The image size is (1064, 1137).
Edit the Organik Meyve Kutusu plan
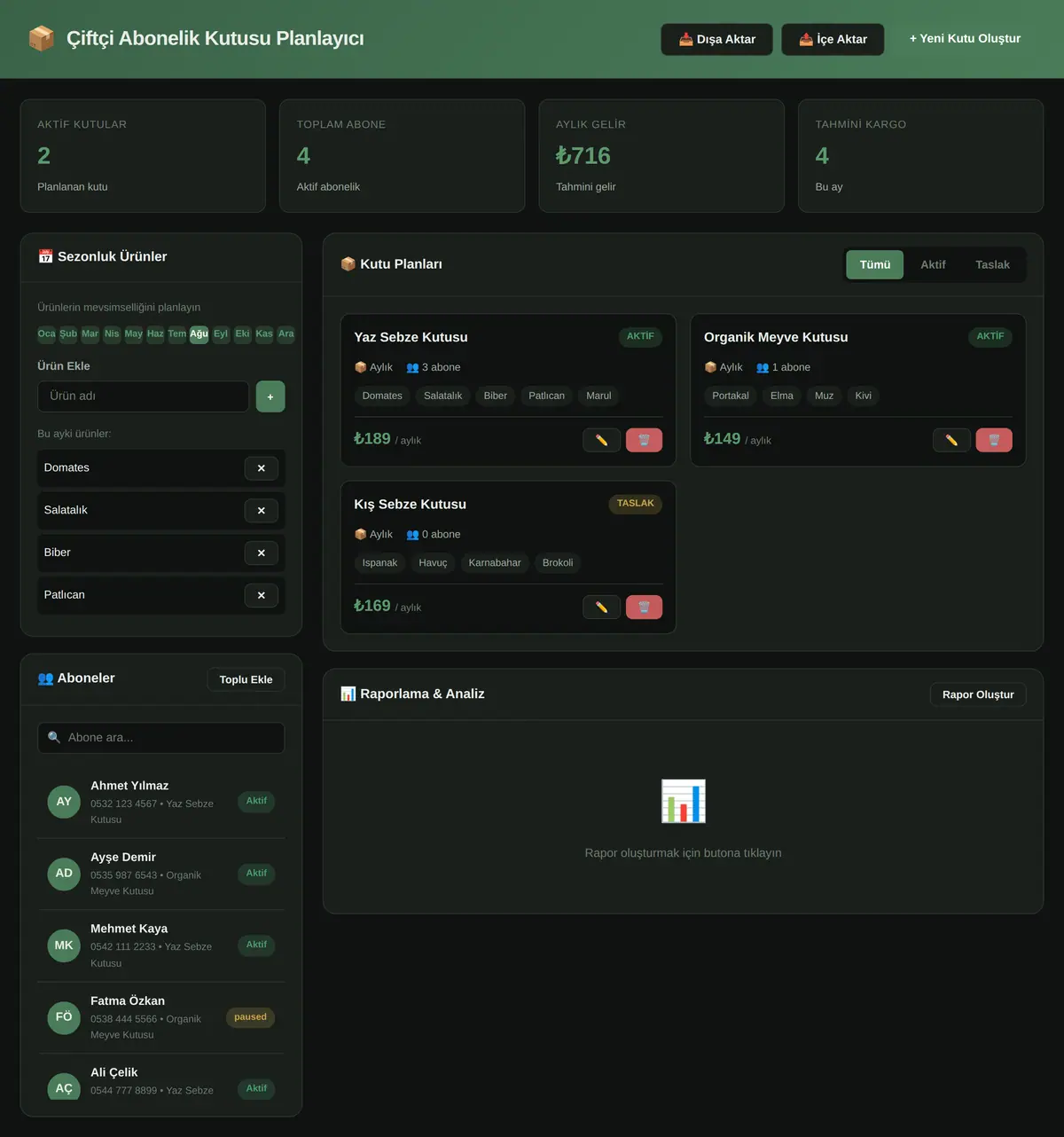coord(951,440)
